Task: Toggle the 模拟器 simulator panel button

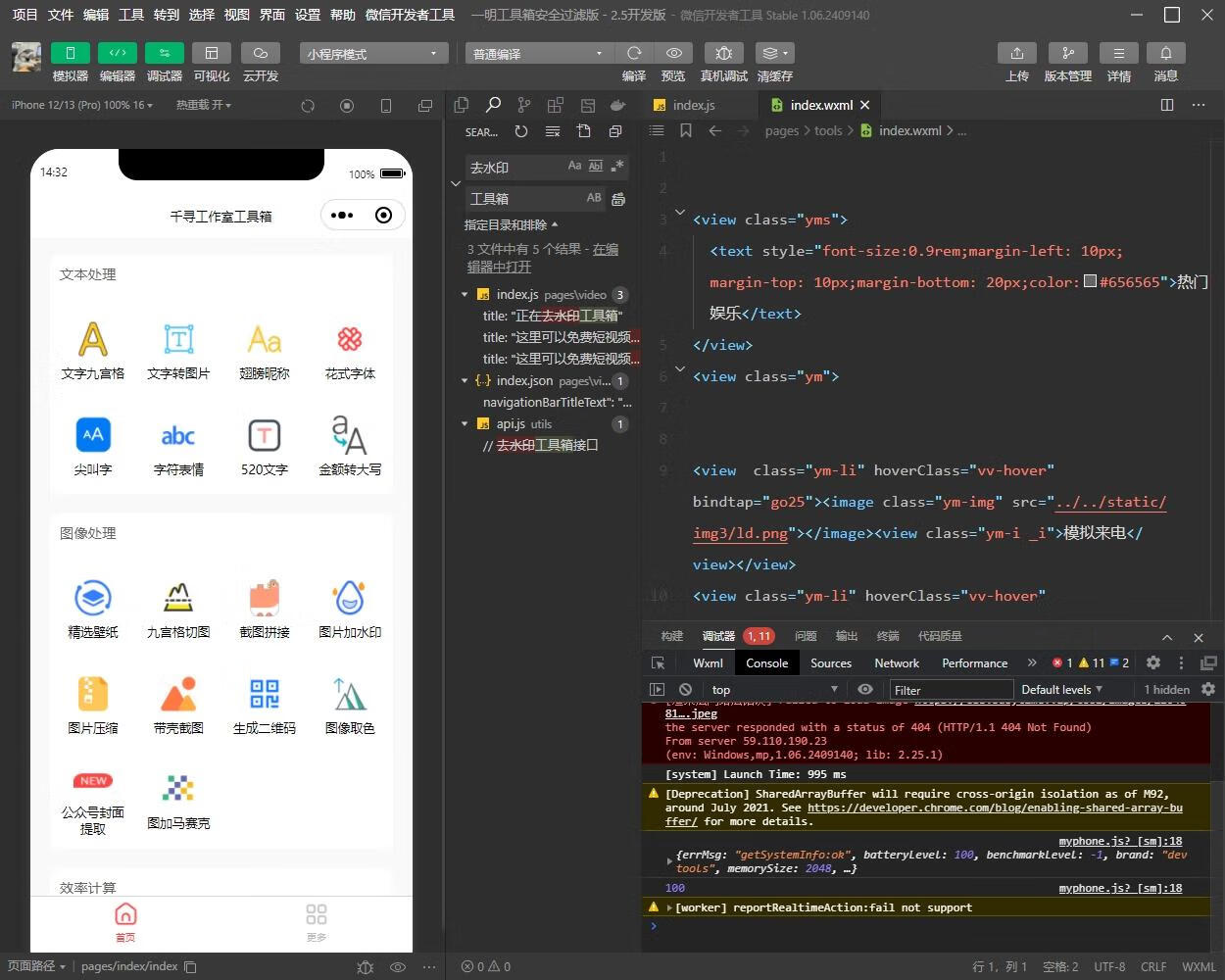Action: pyautogui.click(x=70, y=53)
